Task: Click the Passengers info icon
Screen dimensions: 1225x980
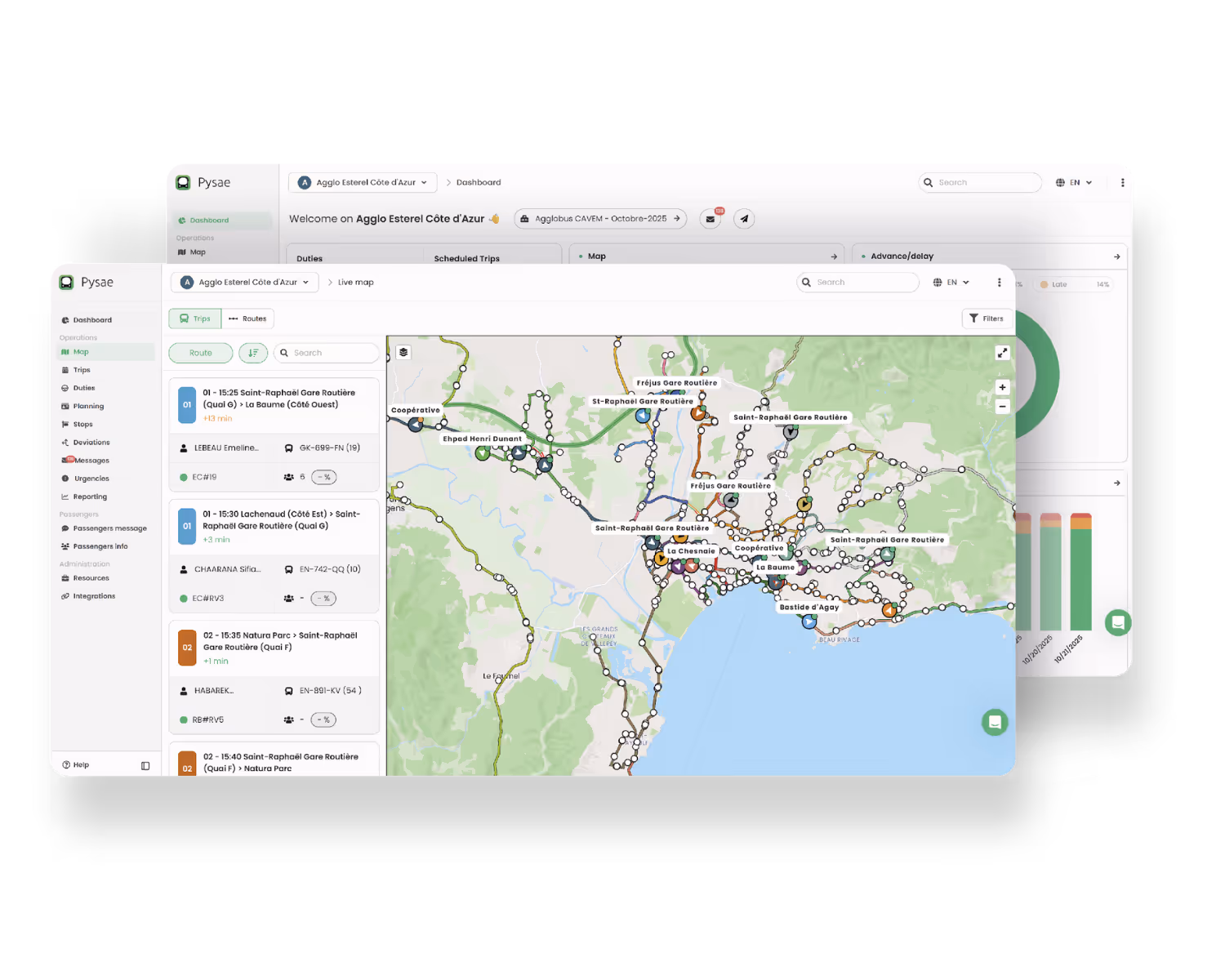Action: tap(65, 546)
